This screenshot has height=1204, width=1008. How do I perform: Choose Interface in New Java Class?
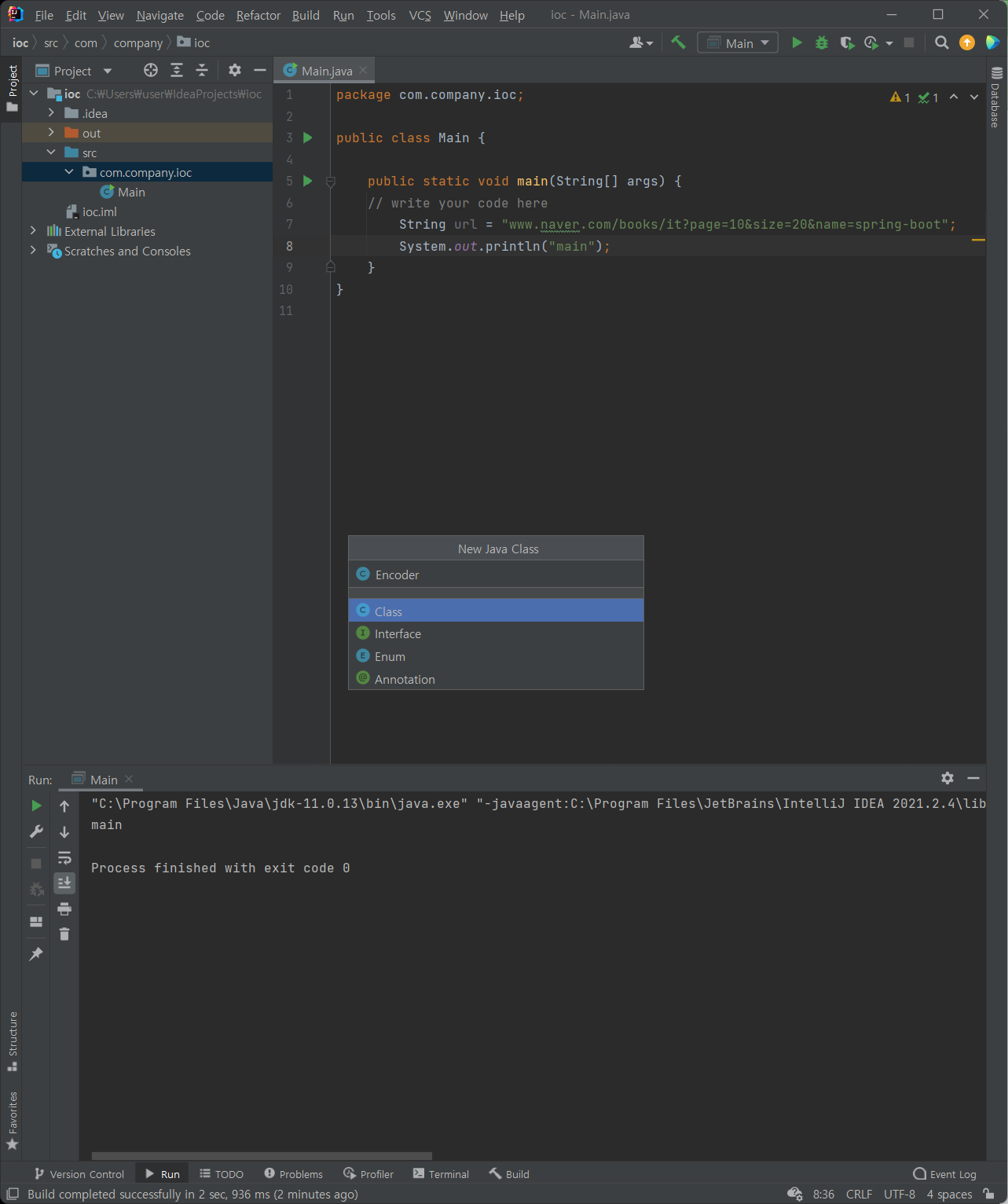click(x=496, y=633)
